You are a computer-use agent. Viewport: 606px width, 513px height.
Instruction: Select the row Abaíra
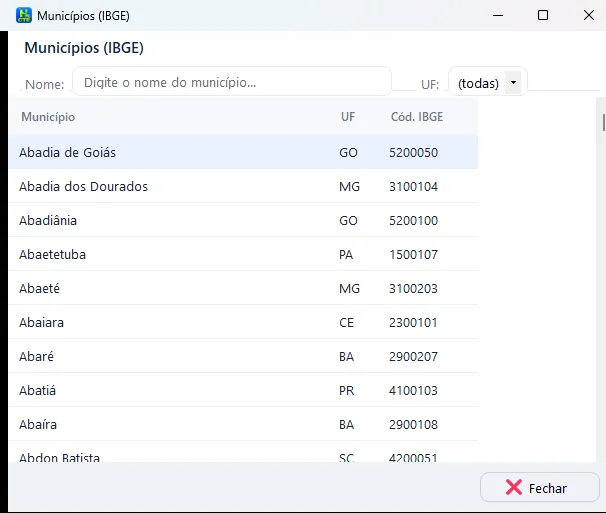click(243, 424)
